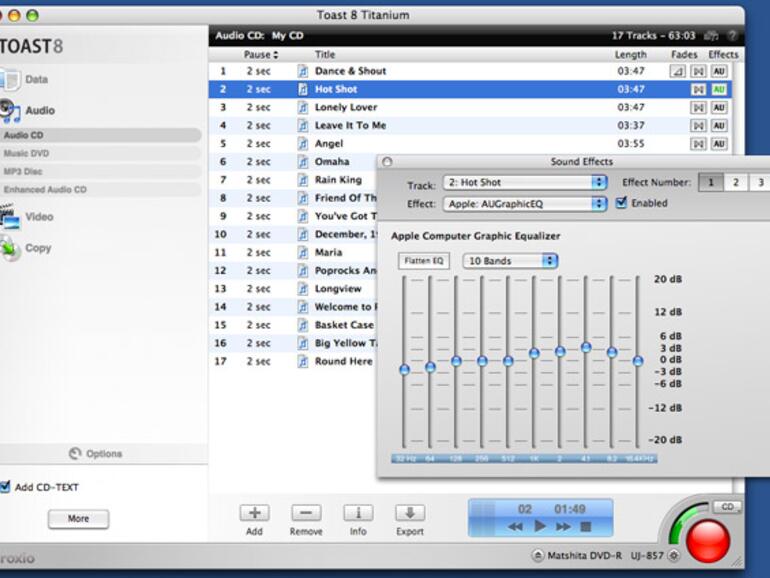Image resolution: width=770 pixels, height=578 pixels.
Task: Click the Export arrow button
Action: [410, 513]
